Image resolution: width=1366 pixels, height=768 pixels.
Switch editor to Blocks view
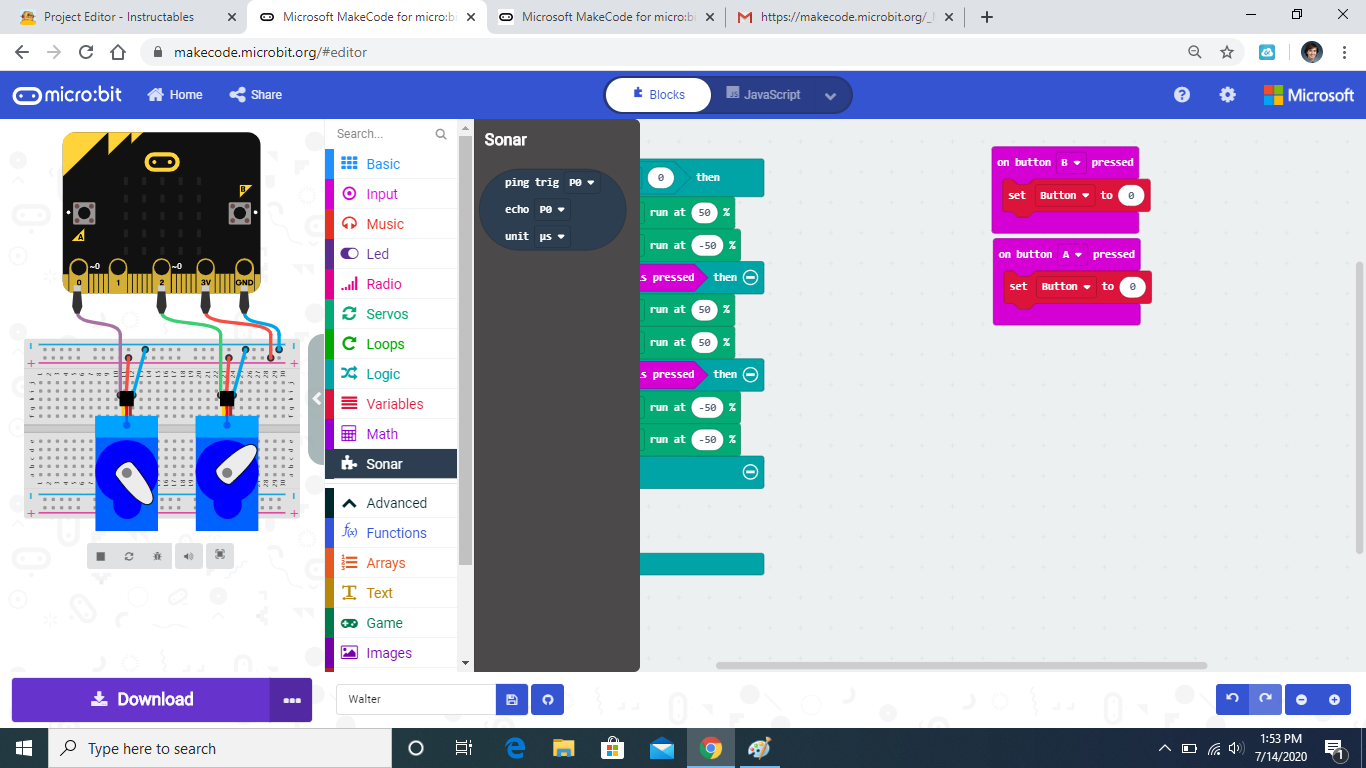(x=659, y=95)
